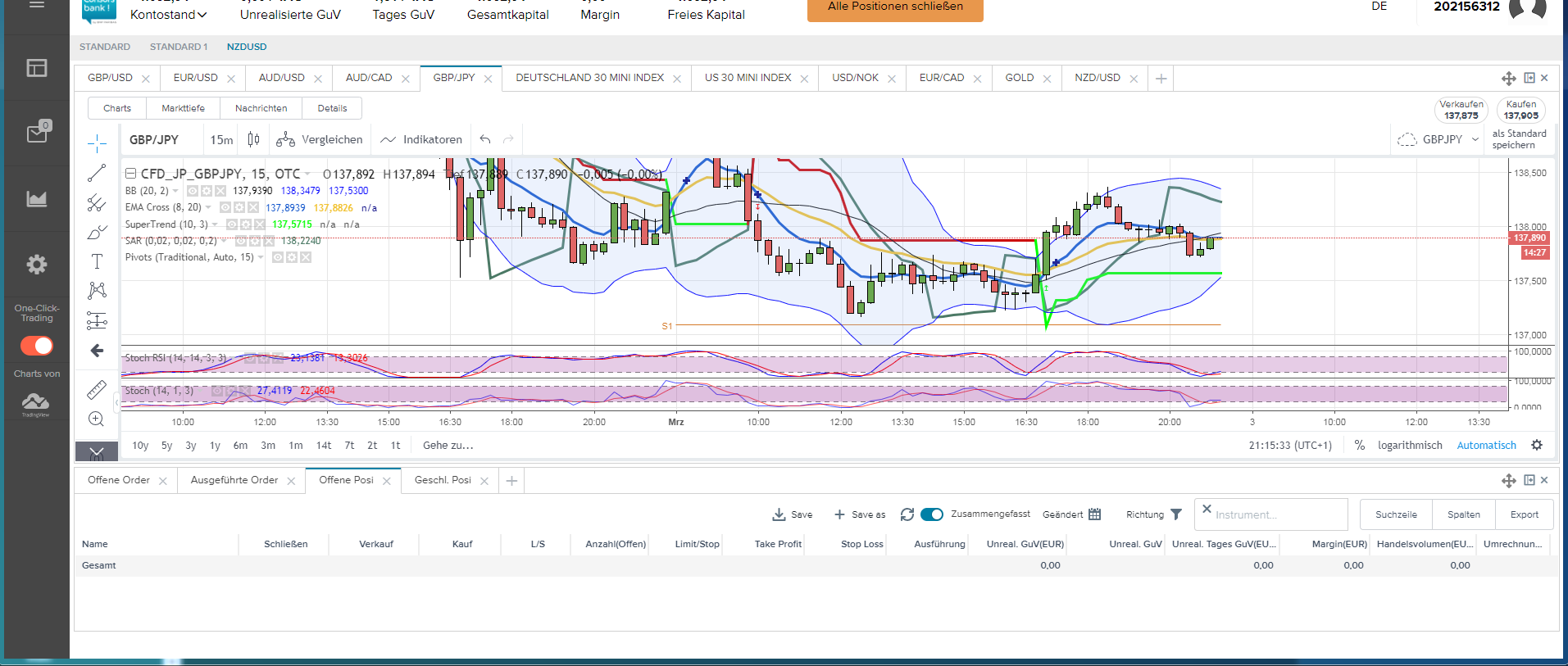Toggle percent scale on the chart
1568x666 pixels.
1360,446
